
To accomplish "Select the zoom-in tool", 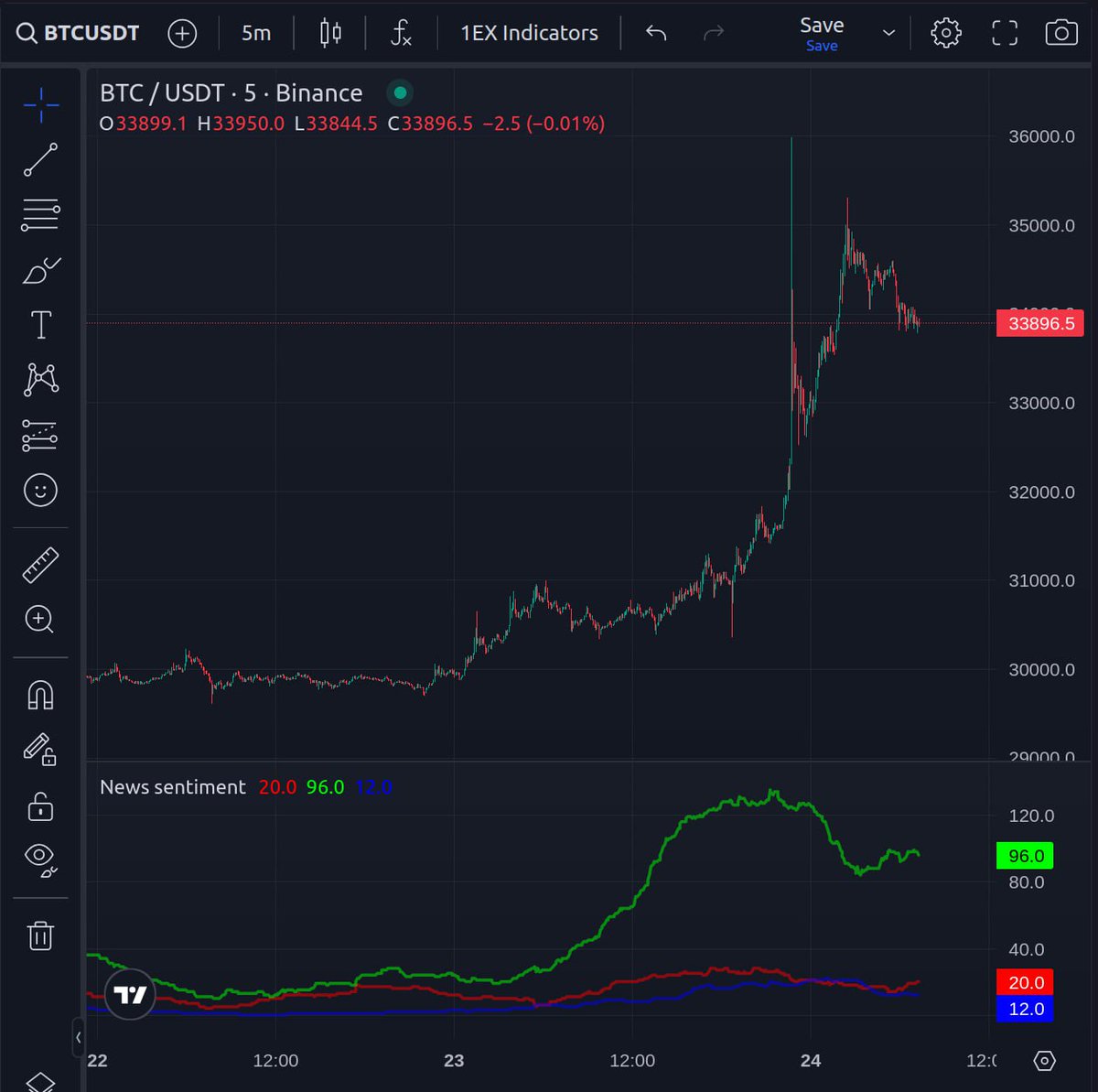I will click(x=40, y=620).
